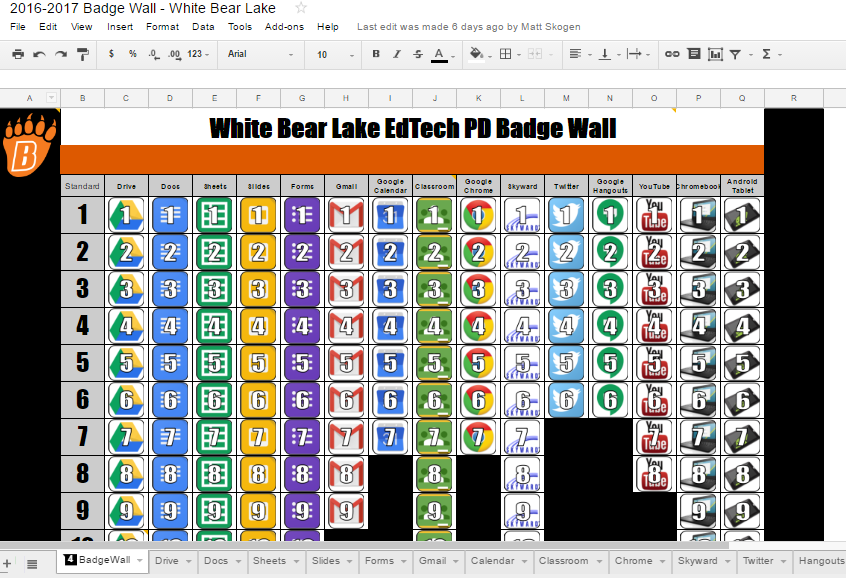Open the last edit revision history link
Viewport: 846px width, 578px height.
pos(469,26)
